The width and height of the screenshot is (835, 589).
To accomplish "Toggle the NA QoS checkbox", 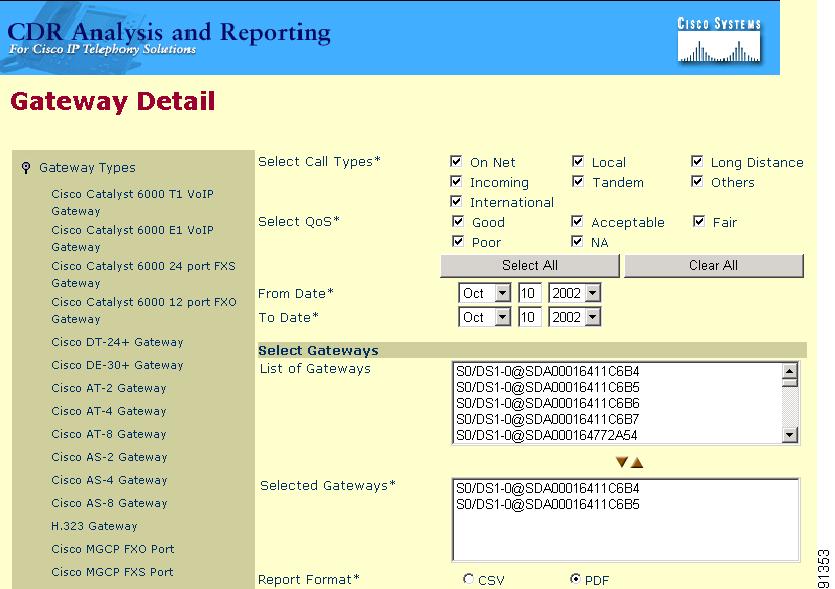I will [577, 241].
